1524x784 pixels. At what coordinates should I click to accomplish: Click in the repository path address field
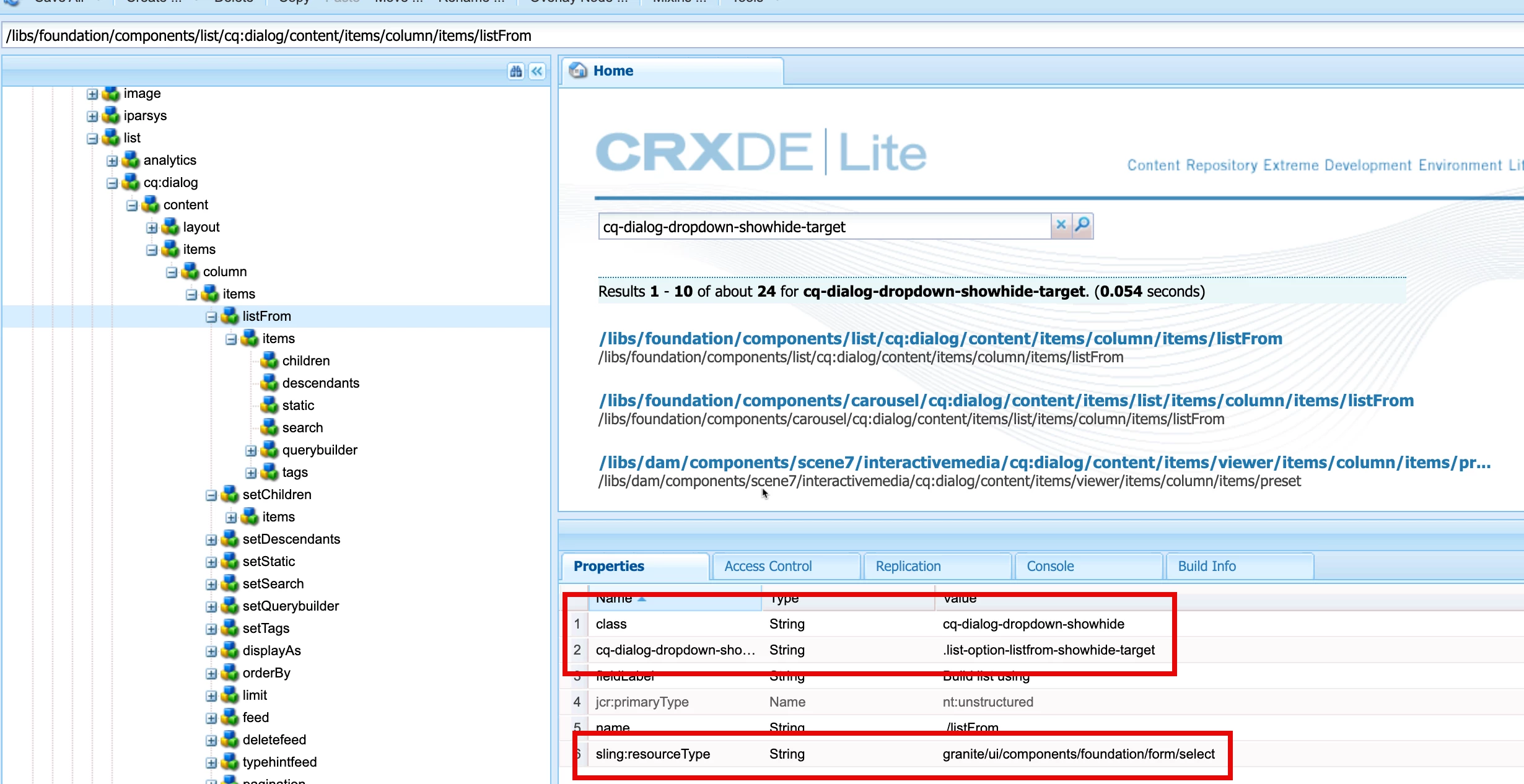pyautogui.click(x=743, y=36)
